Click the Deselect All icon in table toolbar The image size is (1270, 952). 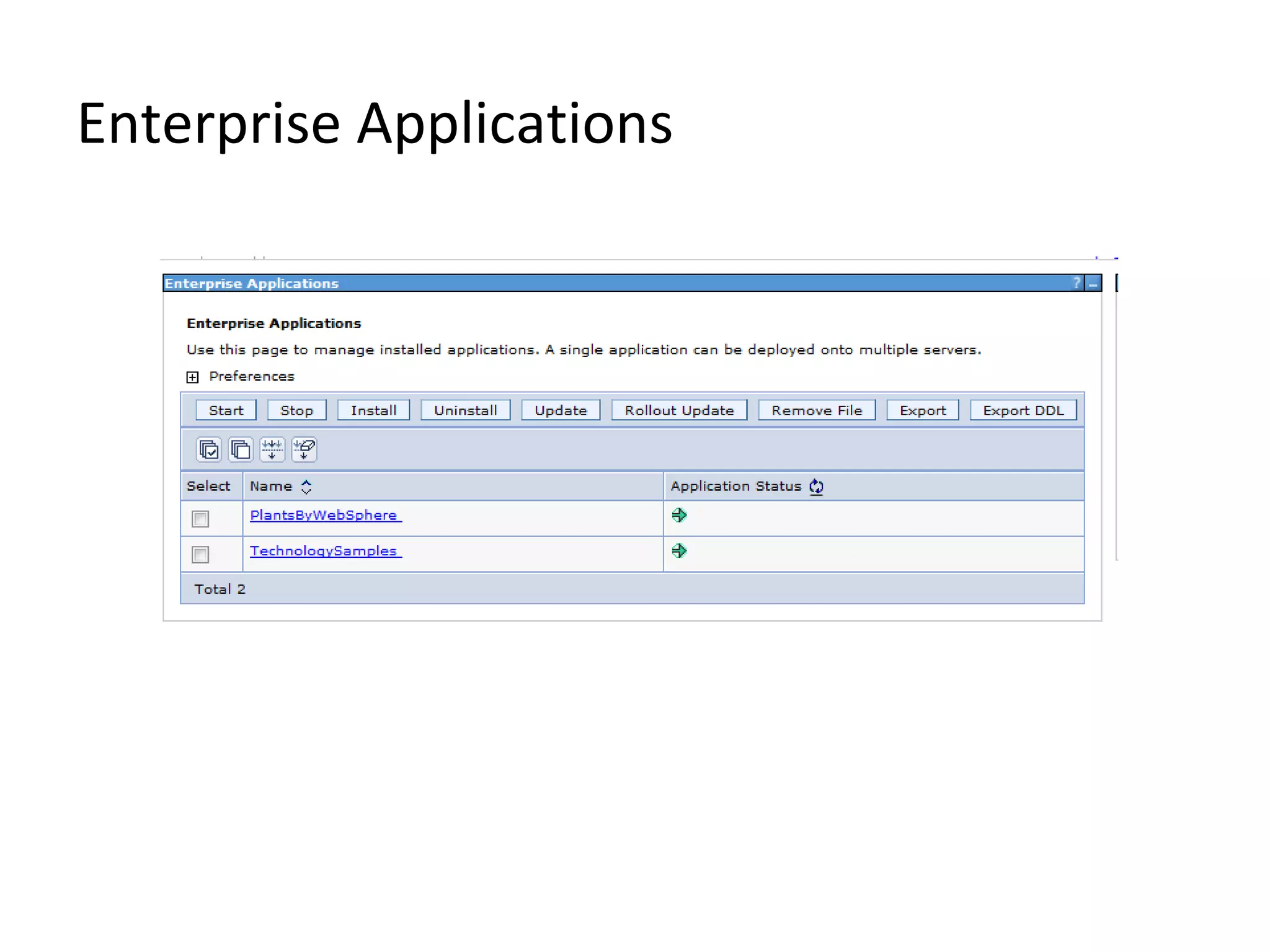click(241, 449)
